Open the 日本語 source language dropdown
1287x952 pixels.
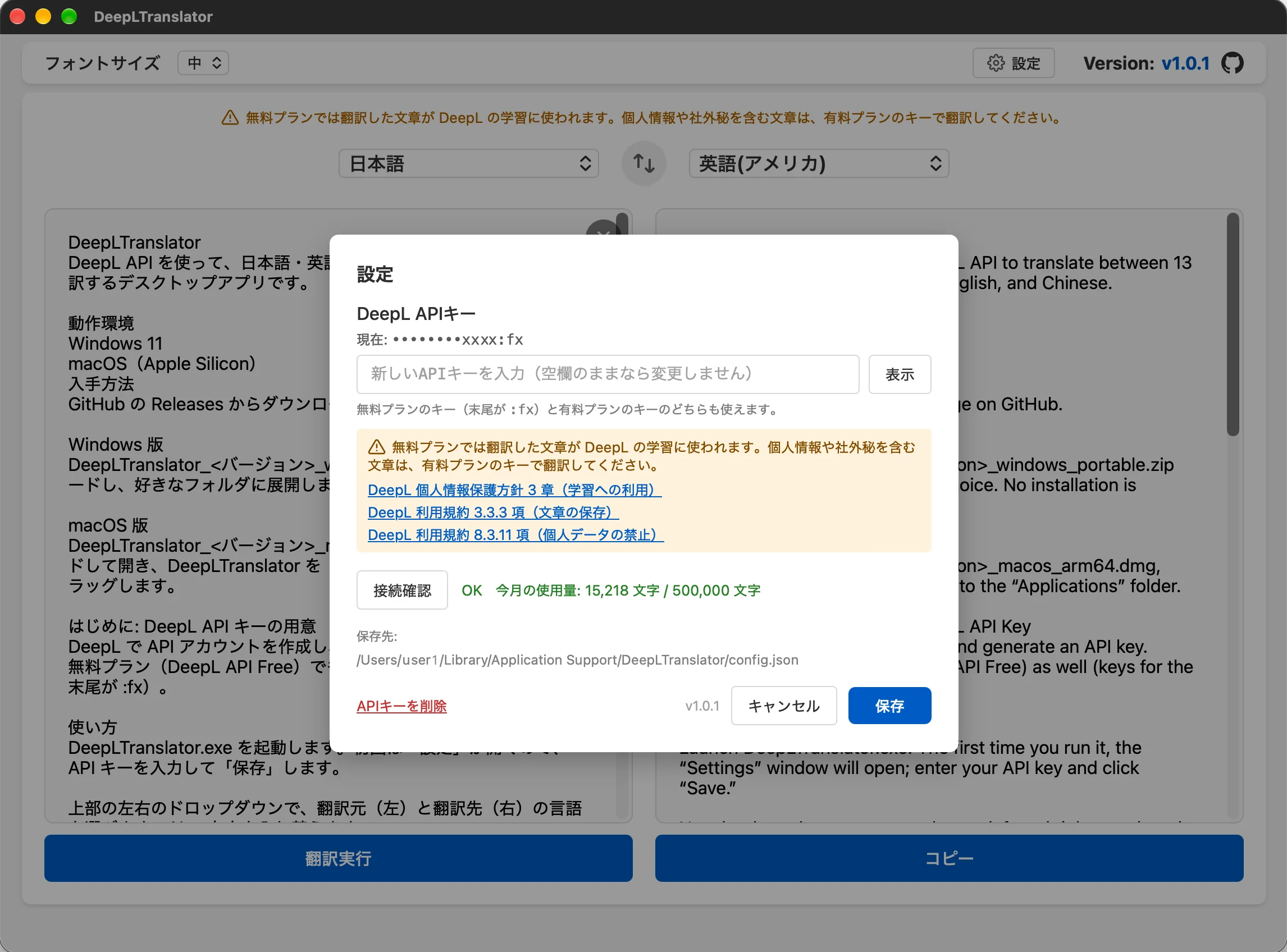tap(468, 164)
